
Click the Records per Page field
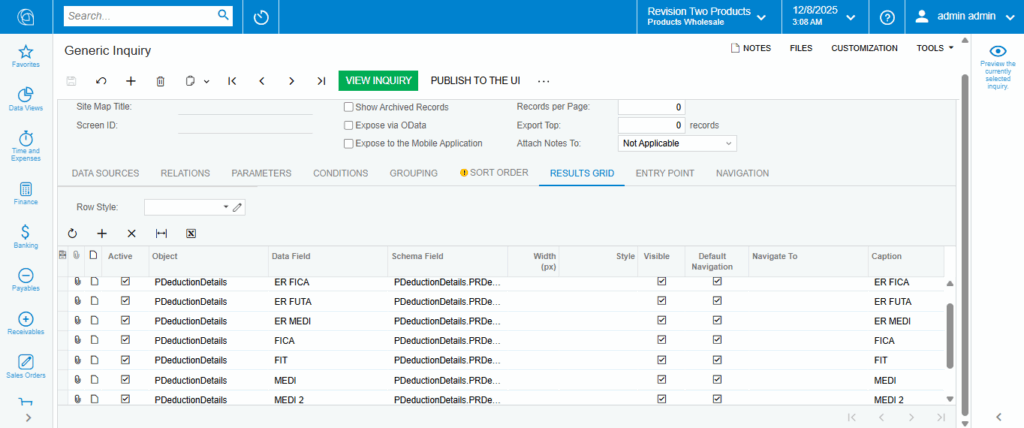651,107
